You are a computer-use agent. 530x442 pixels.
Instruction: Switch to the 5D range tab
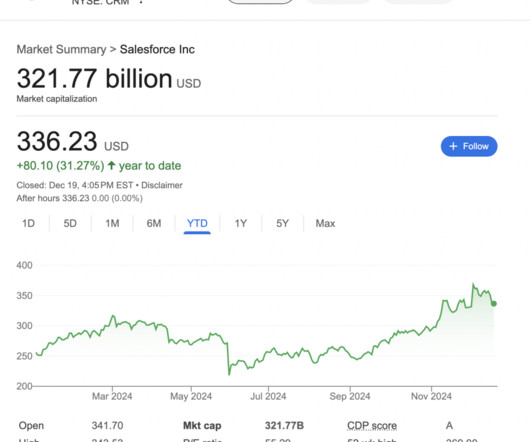(70, 223)
